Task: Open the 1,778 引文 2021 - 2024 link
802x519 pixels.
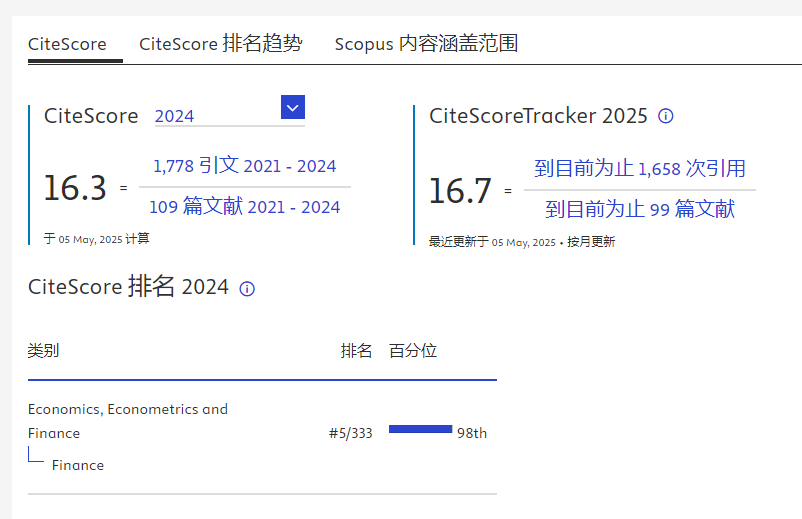Action: coord(244,166)
